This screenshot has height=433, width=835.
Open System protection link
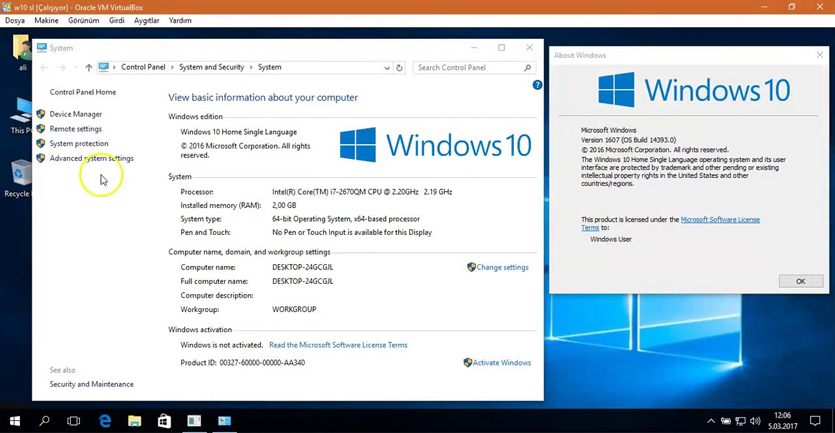(79, 143)
